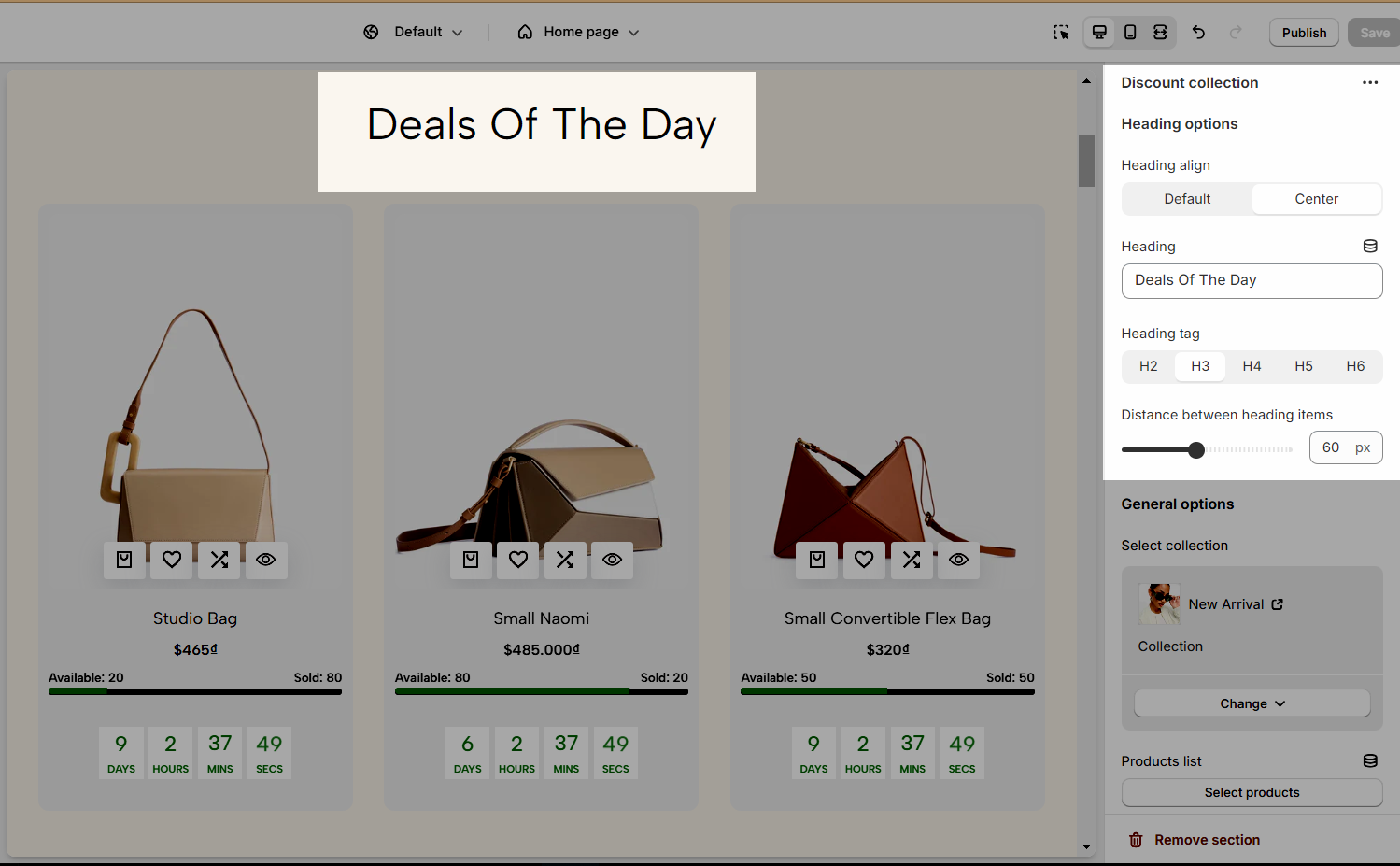This screenshot has width=1400, height=866.
Task: Add Studio Bag to cart icon
Action: 124,560
